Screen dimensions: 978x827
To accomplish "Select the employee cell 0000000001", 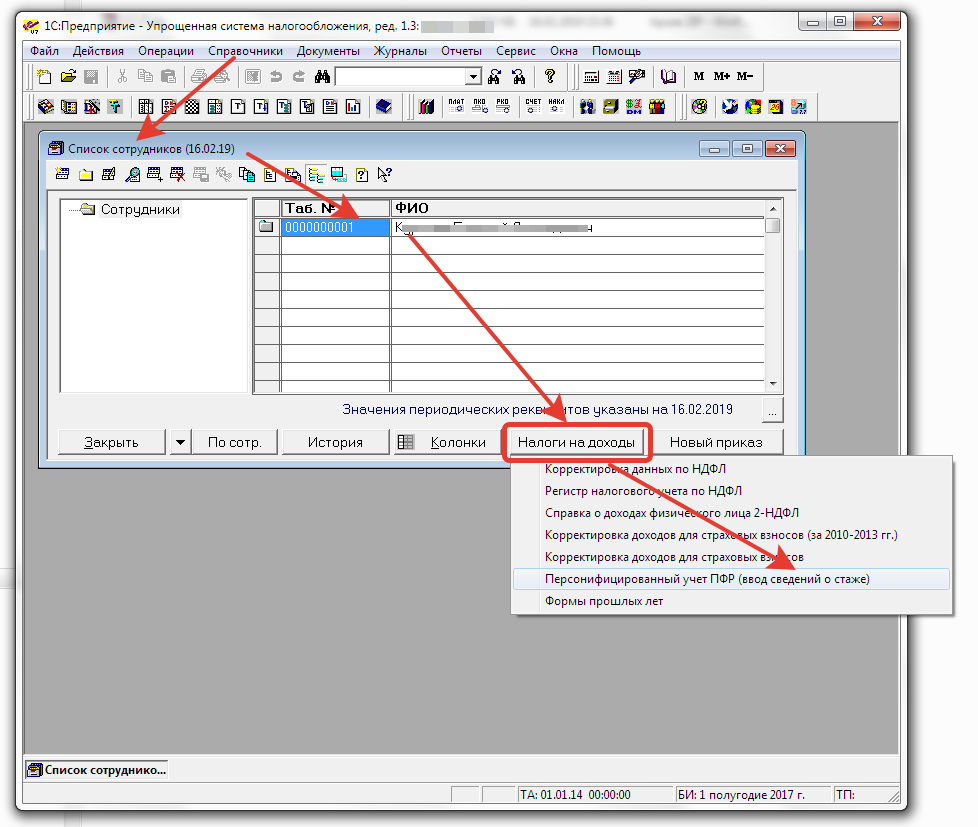I will pos(336,227).
